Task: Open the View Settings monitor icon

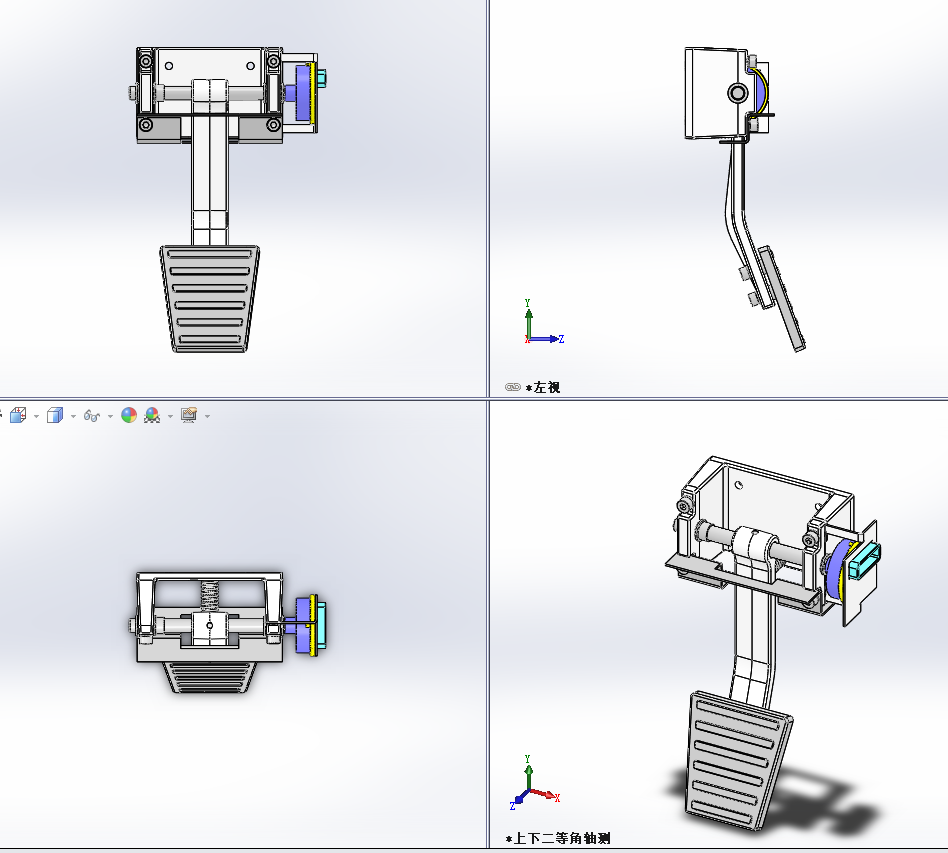Action: [189, 415]
